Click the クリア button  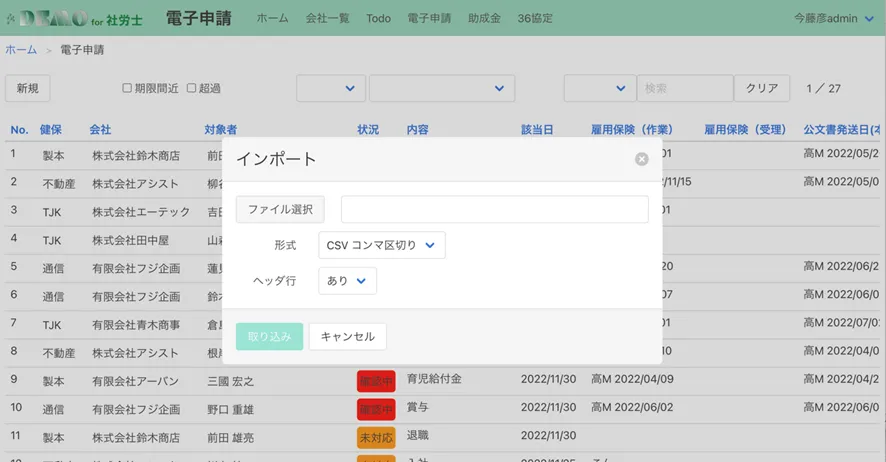coord(762,88)
